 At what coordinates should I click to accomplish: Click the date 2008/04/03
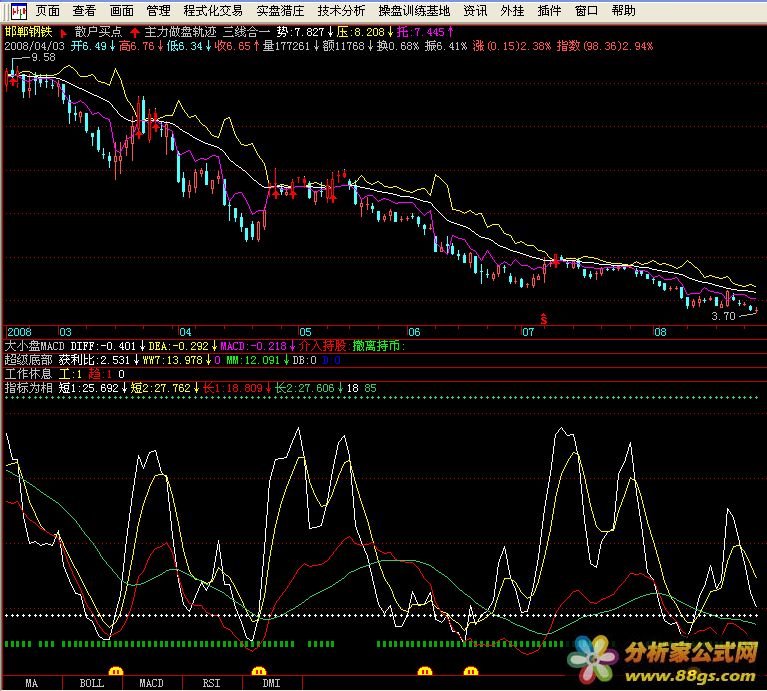coord(34,46)
